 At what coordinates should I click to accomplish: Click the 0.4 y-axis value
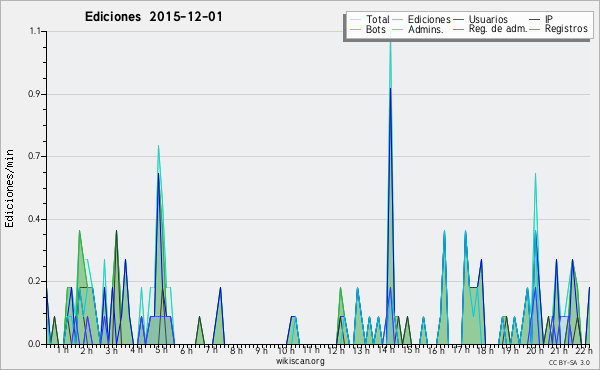[34, 219]
